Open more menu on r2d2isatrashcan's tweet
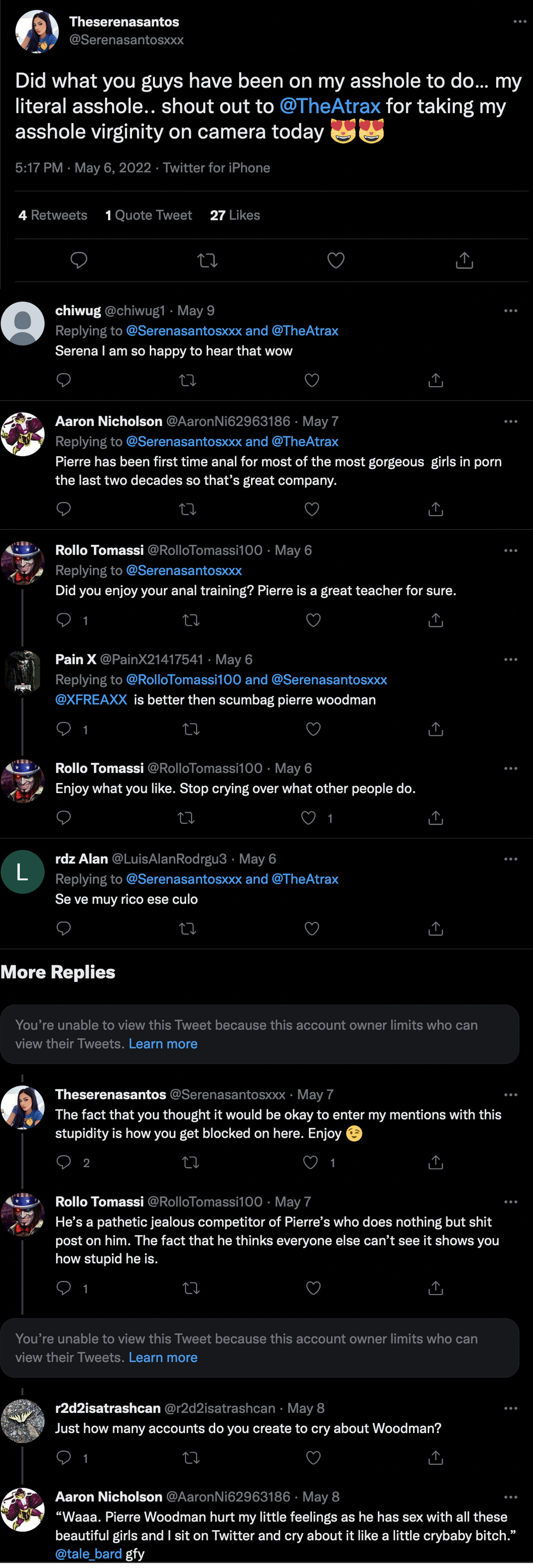This screenshot has height=1568, width=533. tap(511, 1408)
